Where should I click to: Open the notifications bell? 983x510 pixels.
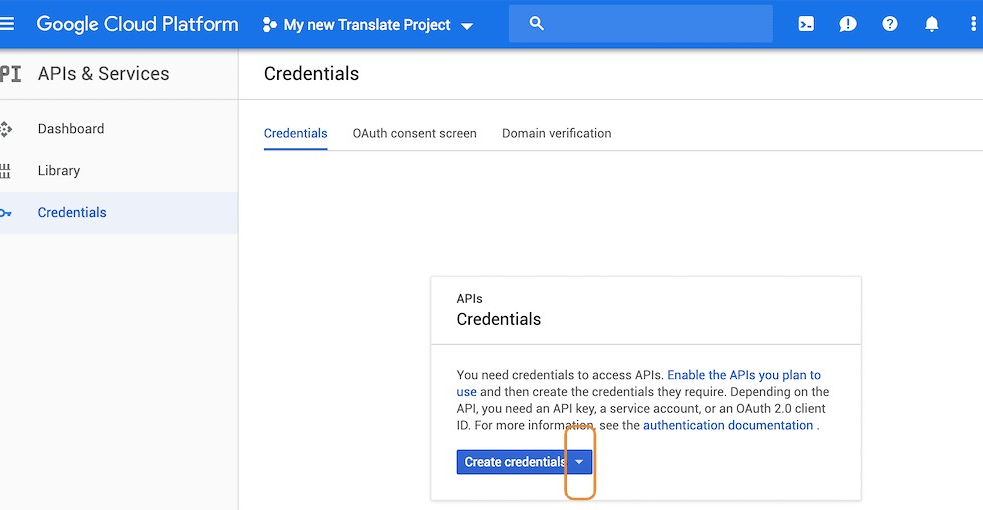pyautogui.click(x=932, y=24)
